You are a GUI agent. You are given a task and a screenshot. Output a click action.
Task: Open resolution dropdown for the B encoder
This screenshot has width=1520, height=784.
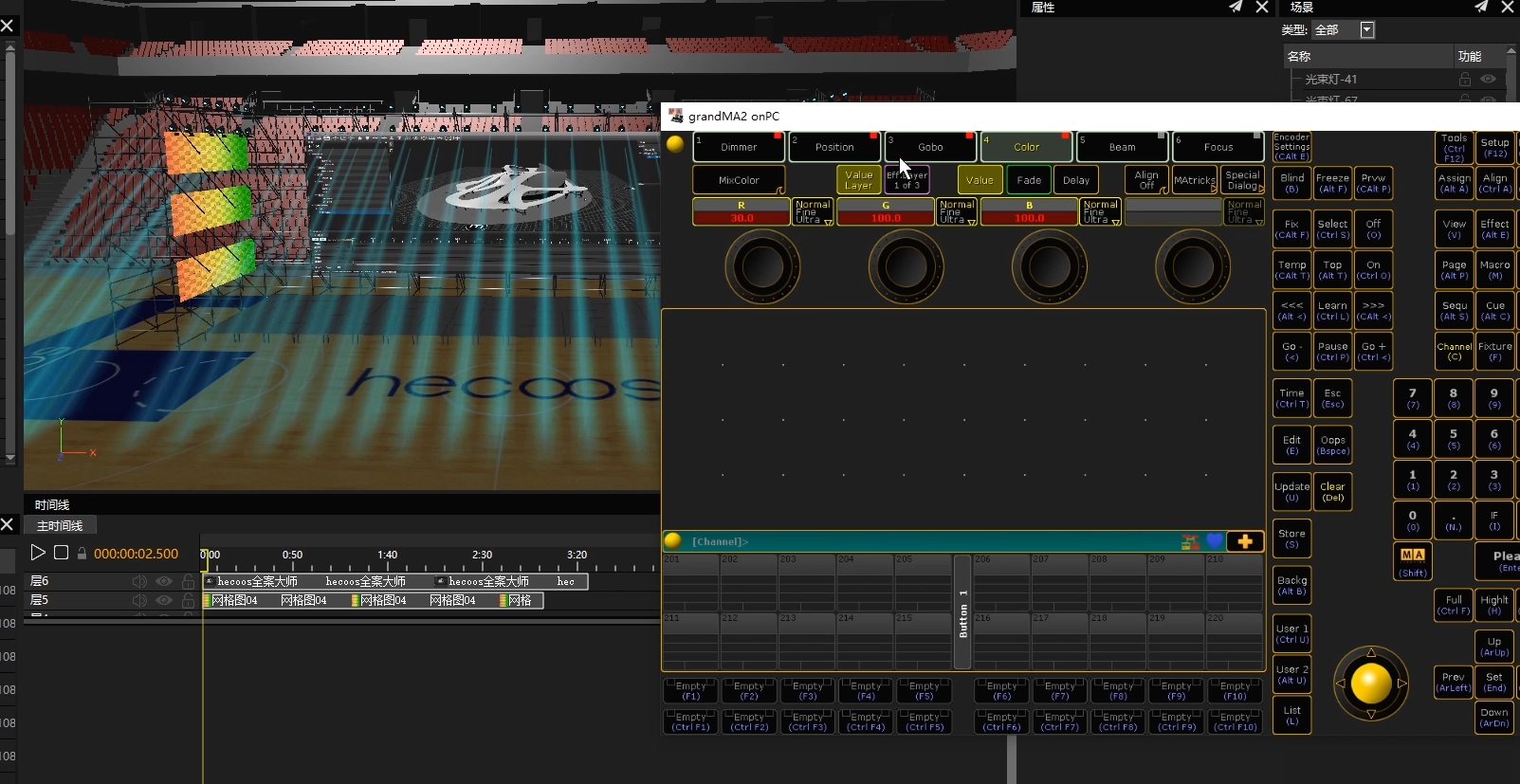pos(1100,211)
